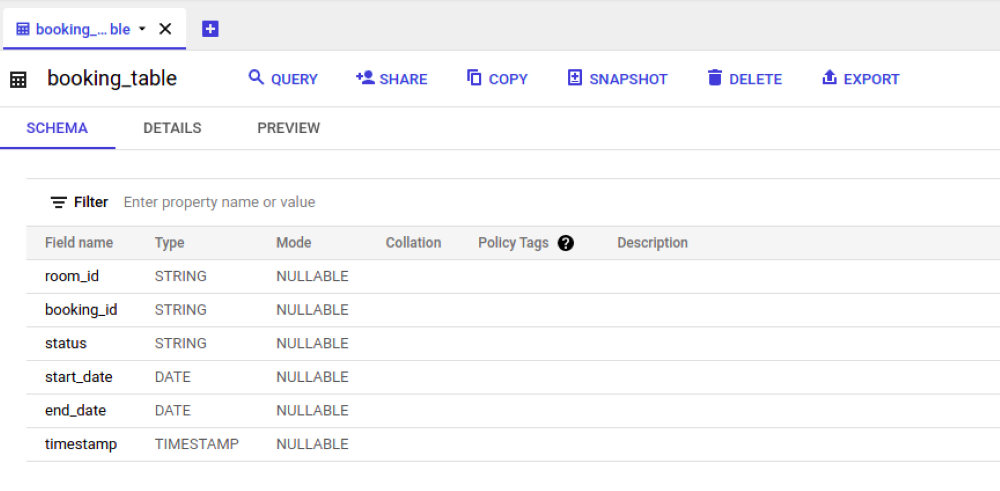Open a new tab with the plus icon

210,29
